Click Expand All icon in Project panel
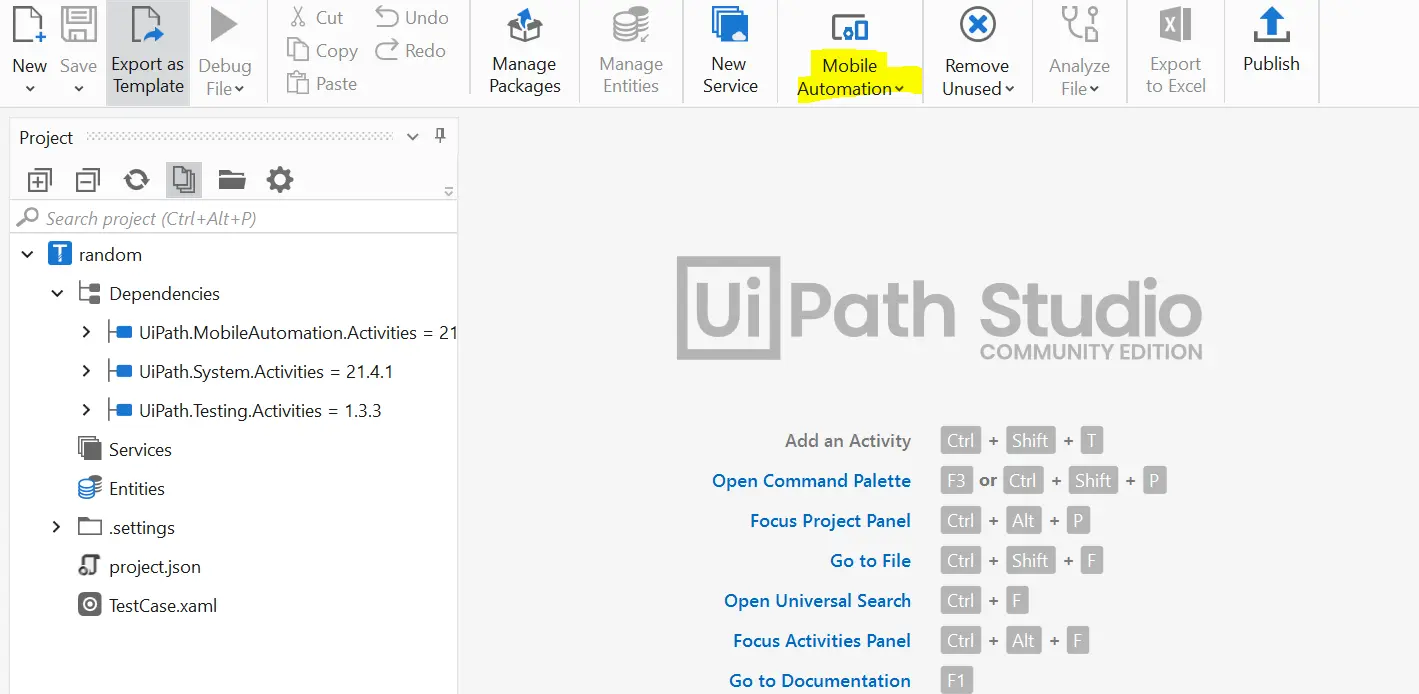The image size is (1419, 694). (40, 180)
